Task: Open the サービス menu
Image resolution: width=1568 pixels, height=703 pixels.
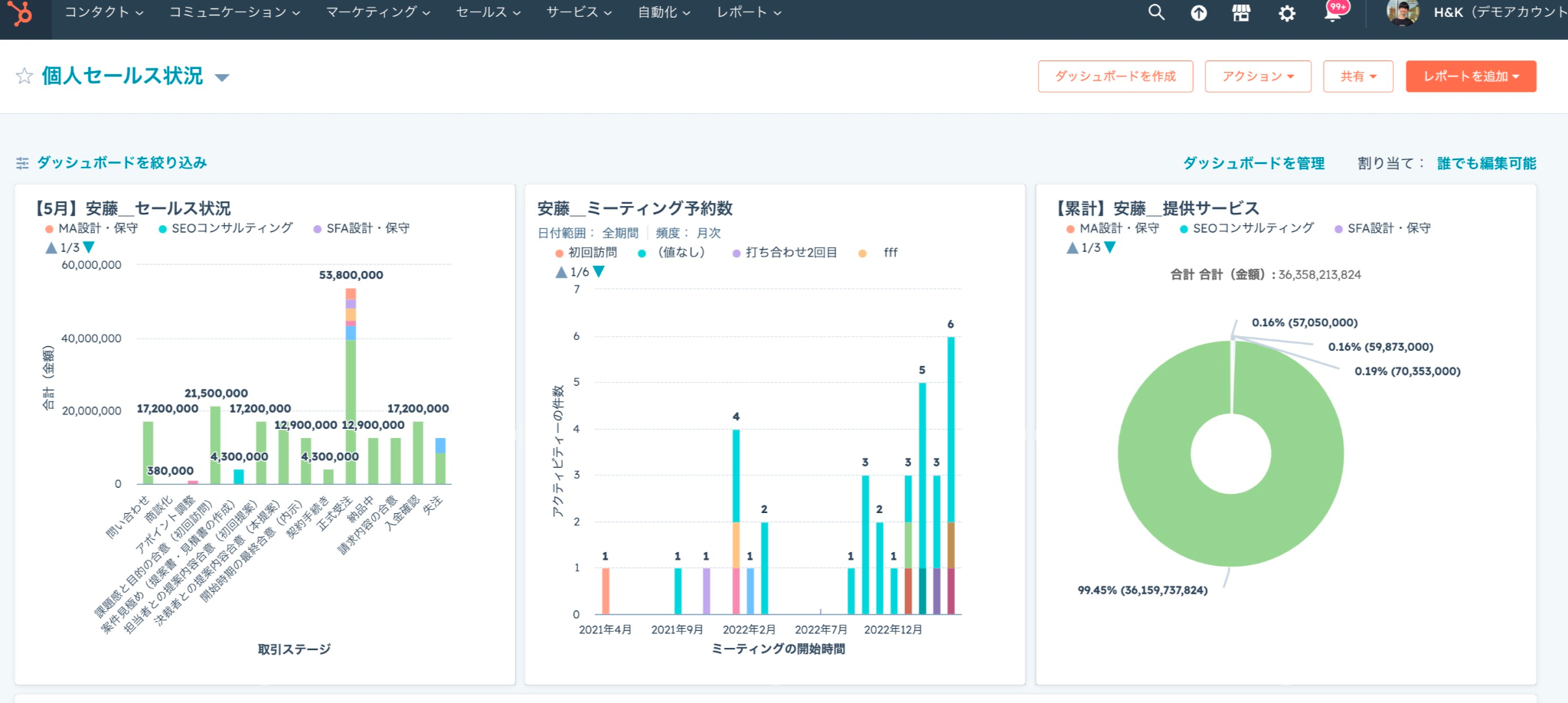Action: click(579, 12)
